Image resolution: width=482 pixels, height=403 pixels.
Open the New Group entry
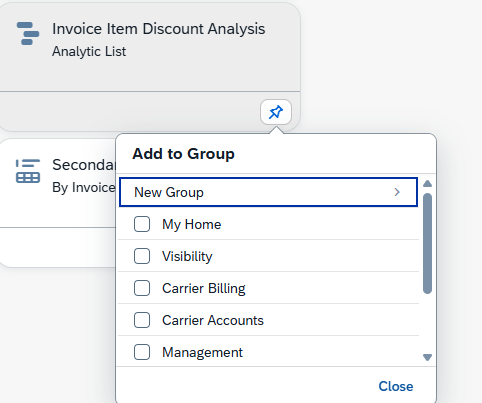coord(268,192)
